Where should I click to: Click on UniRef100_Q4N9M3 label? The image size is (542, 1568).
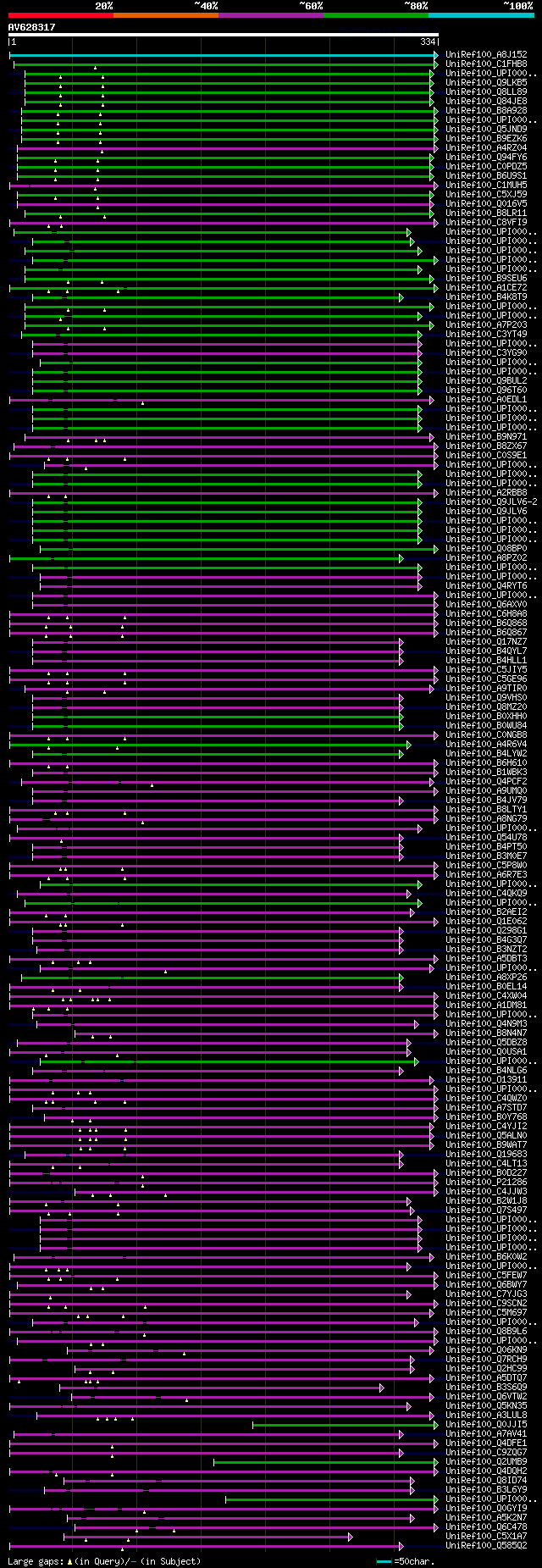coord(486,1023)
